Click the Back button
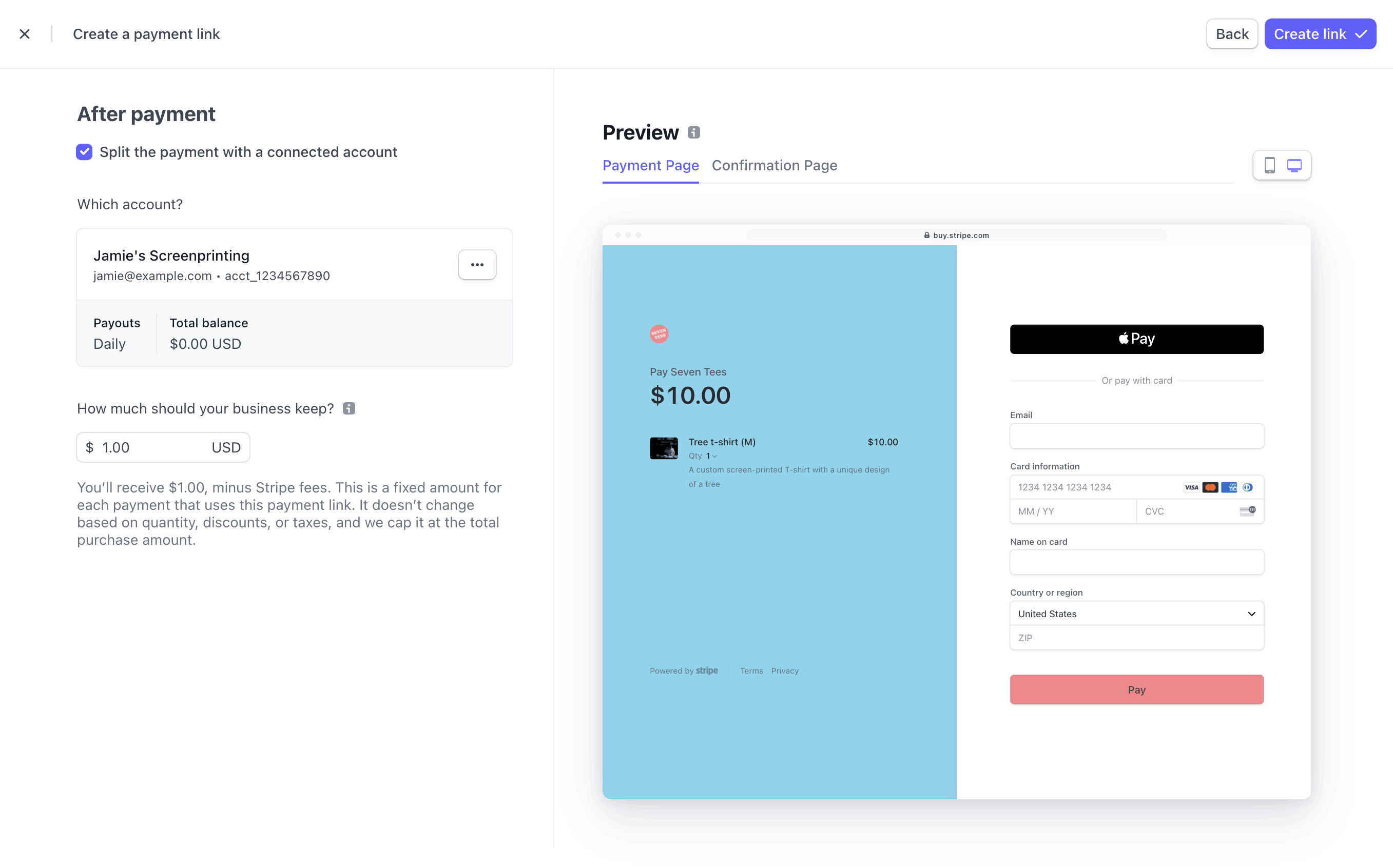 click(1232, 33)
